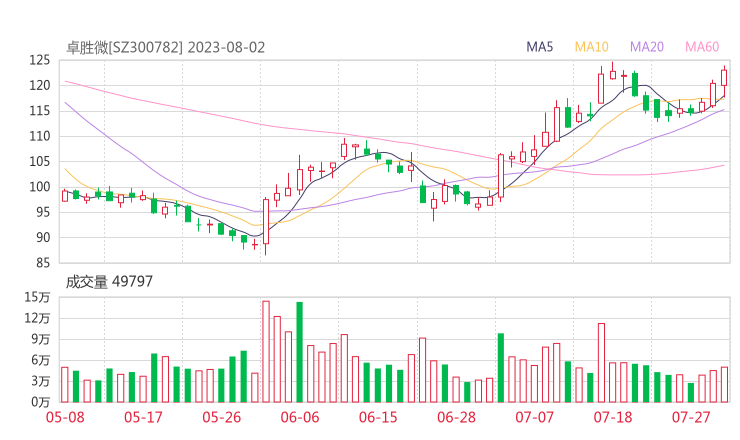Click the 3万 volume axis label
Viewport: 740px width, 440px height.
click(41, 381)
